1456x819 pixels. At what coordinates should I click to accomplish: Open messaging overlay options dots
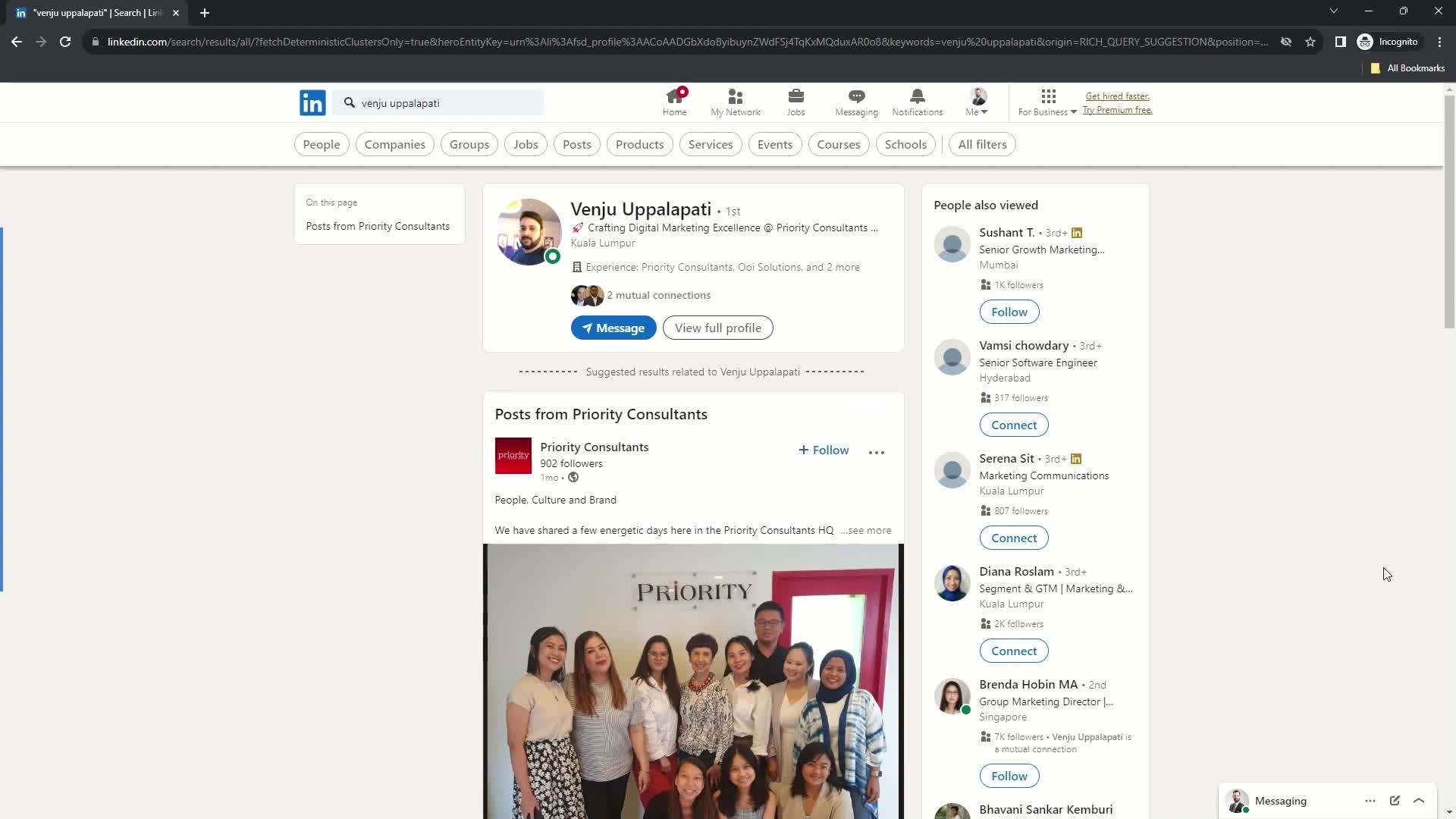pyautogui.click(x=1370, y=801)
